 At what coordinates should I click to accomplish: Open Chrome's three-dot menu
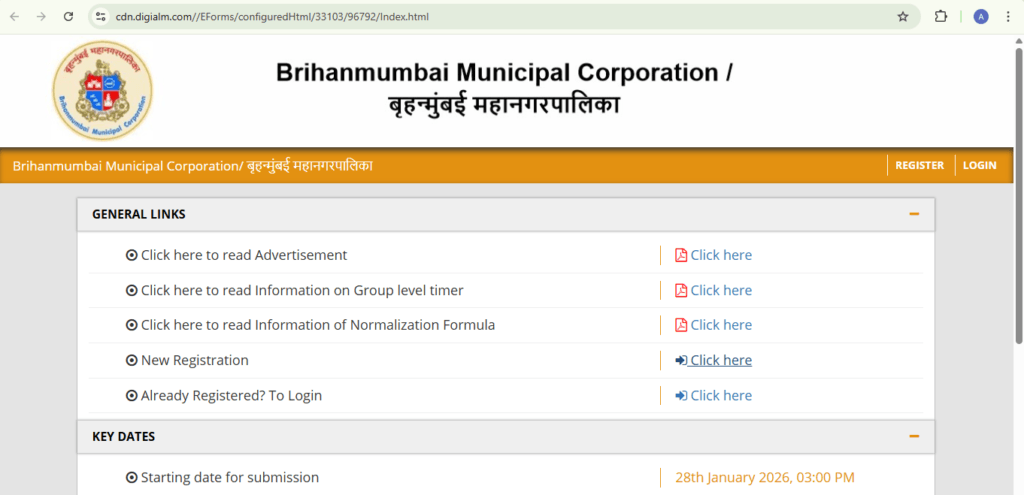point(1009,17)
